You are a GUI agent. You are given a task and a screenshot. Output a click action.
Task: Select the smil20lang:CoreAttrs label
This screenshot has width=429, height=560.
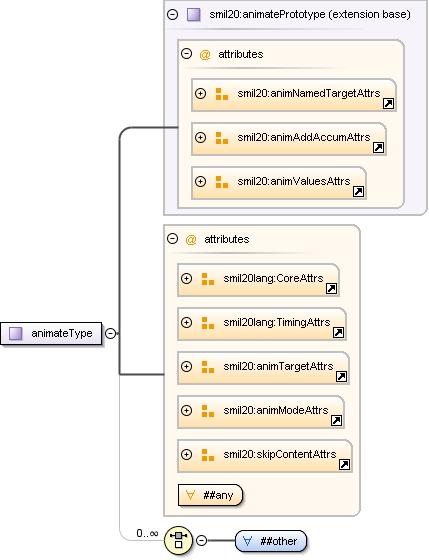point(273,278)
